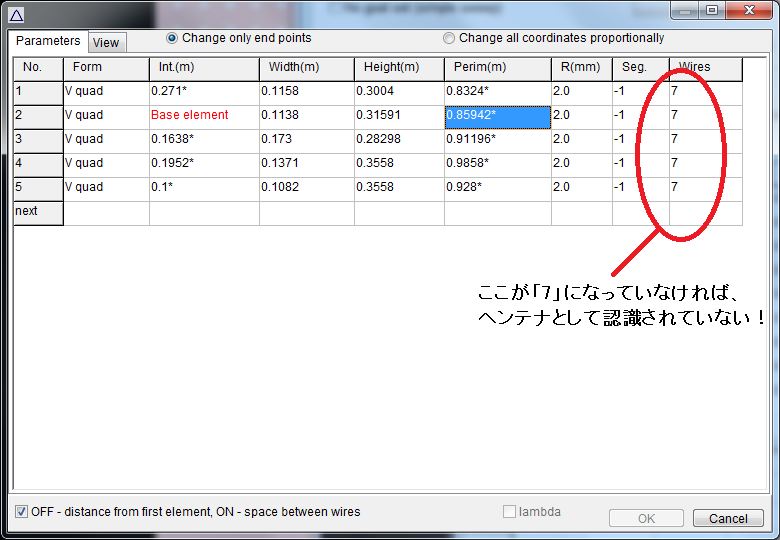Screen dimensions: 780x540
Task: Select row header number 3
Action: (38, 141)
